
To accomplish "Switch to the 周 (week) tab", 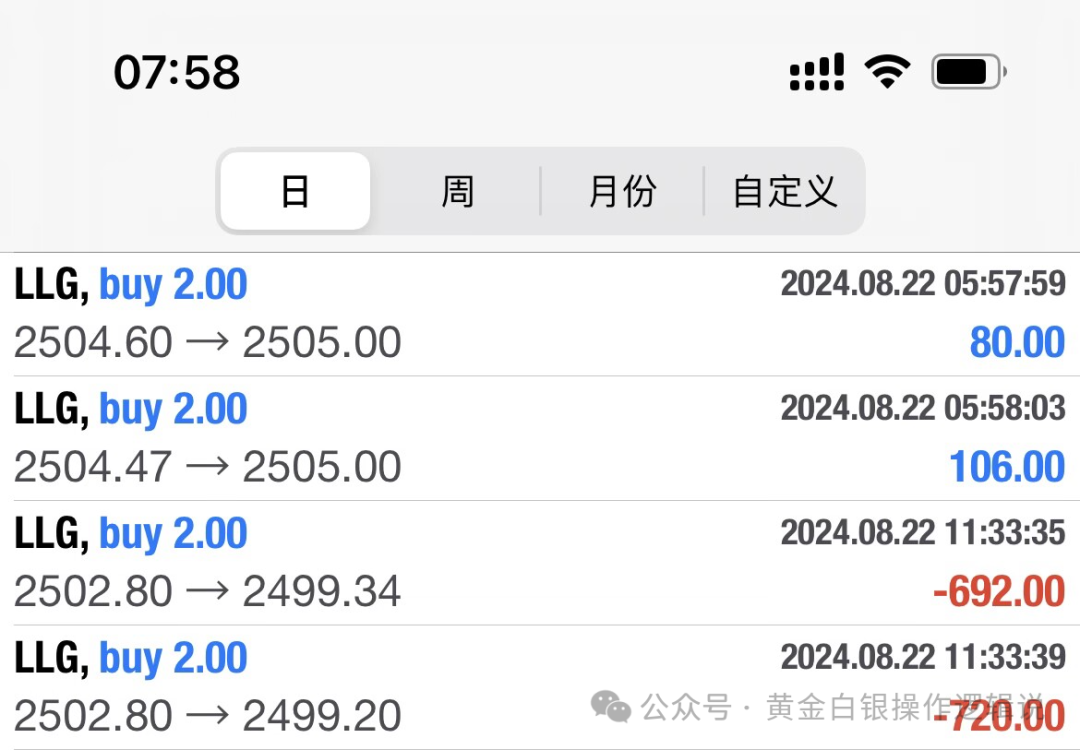I will click(x=457, y=191).
